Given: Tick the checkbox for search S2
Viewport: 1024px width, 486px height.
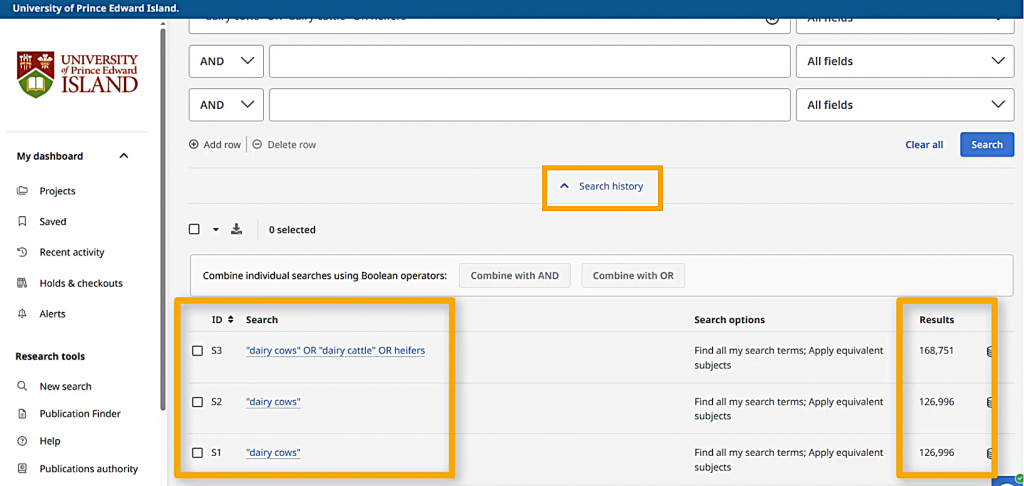Looking at the screenshot, I should click(x=196, y=402).
